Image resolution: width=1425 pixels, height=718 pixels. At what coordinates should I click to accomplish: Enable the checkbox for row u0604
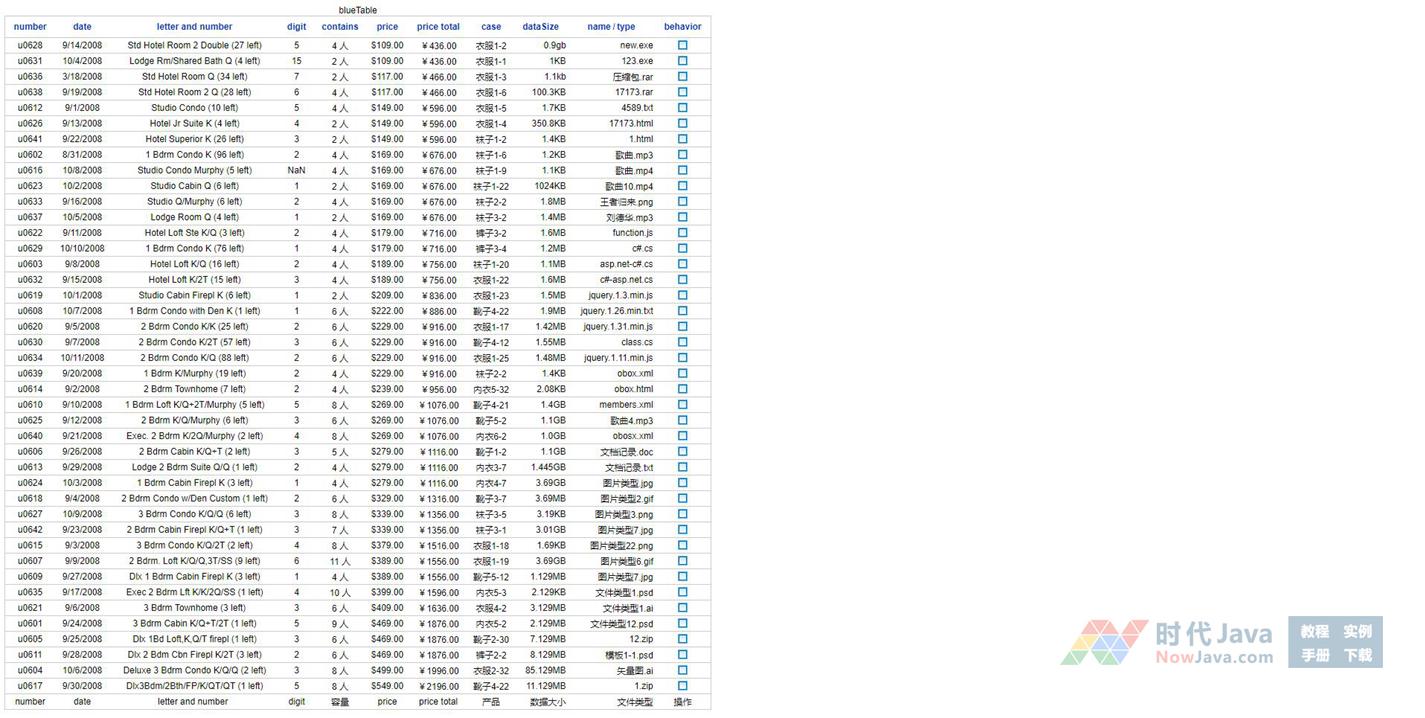click(683, 670)
